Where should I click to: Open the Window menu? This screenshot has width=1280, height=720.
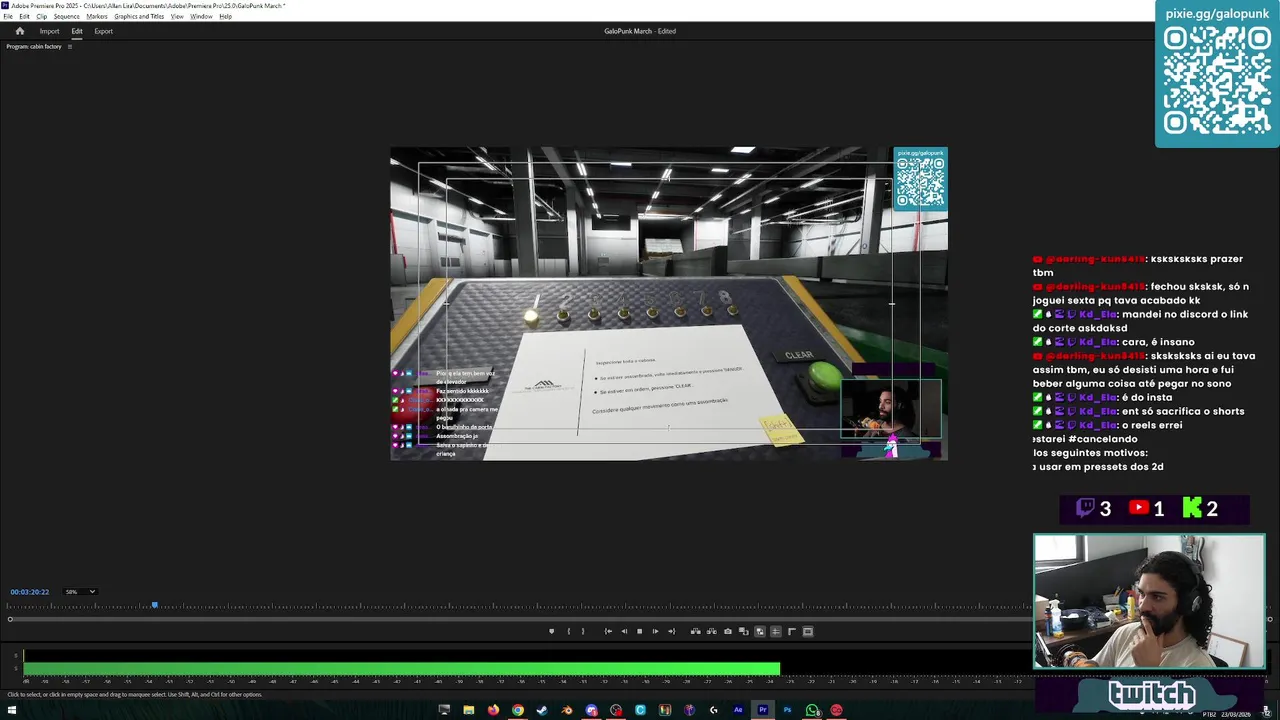pyautogui.click(x=201, y=17)
